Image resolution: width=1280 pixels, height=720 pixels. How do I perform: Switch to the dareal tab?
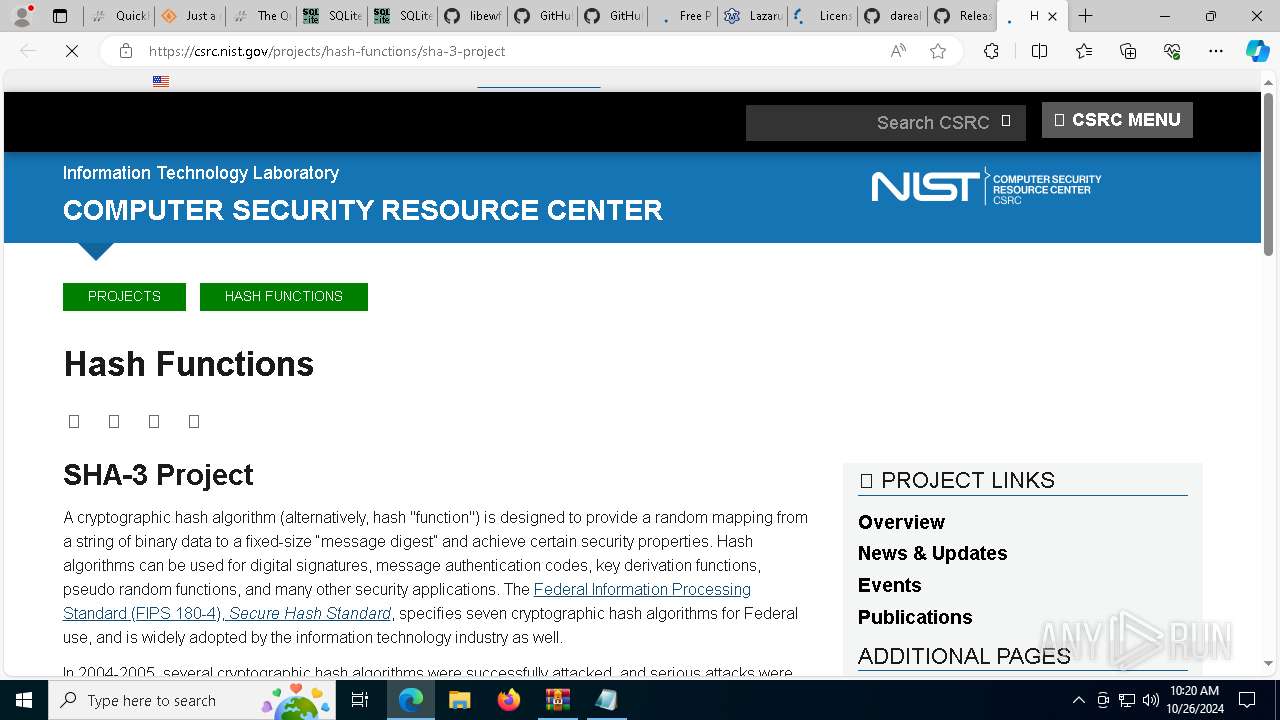(x=894, y=16)
